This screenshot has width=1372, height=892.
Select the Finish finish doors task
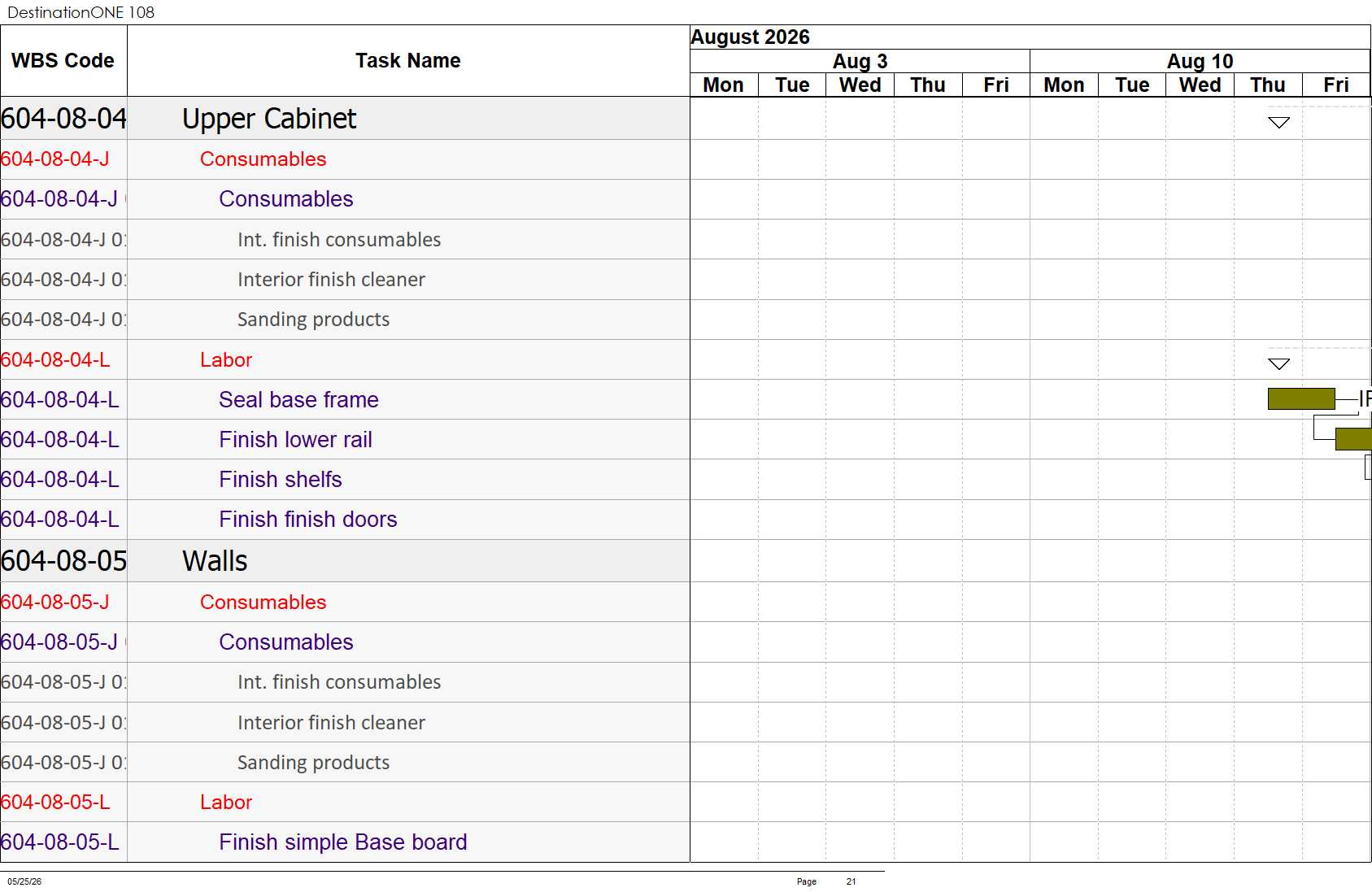point(307,520)
